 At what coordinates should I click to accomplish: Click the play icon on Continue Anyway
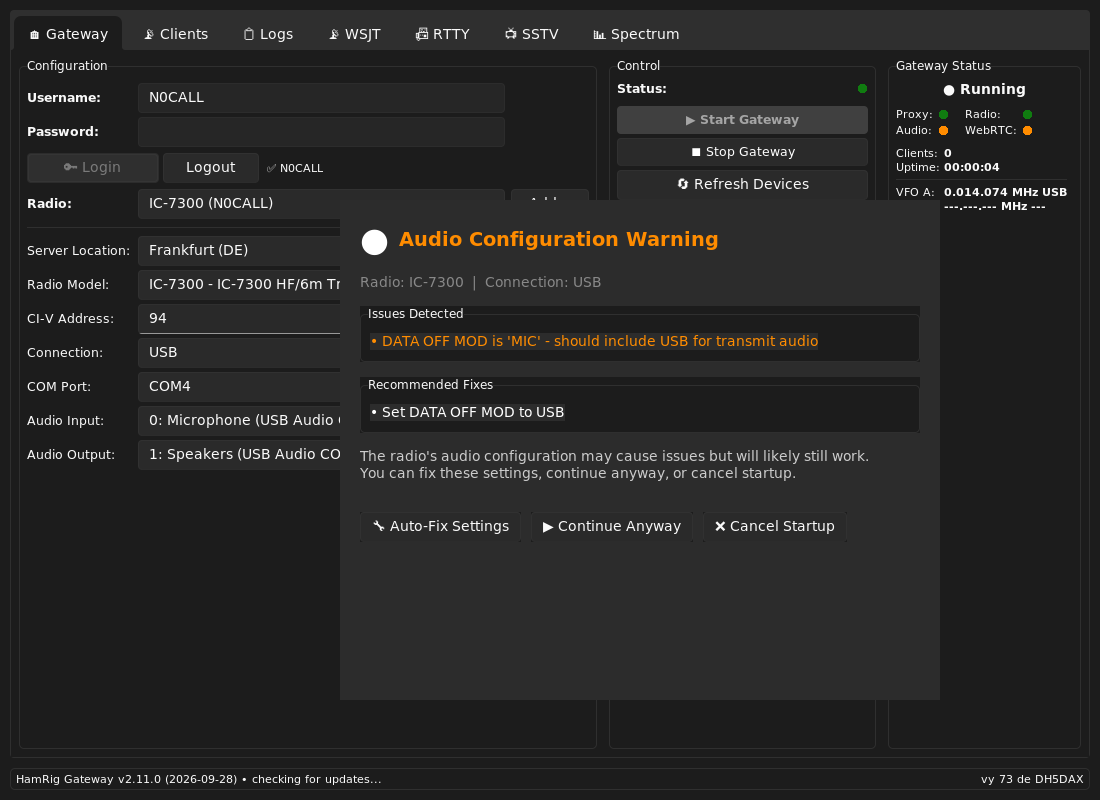click(548, 526)
